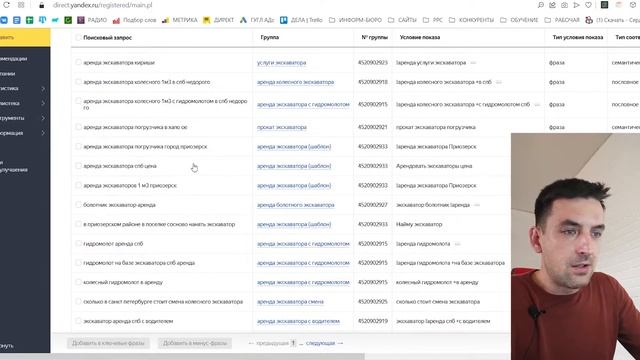Click the address bar URL direct.yandex.ru
The width and height of the screenshot is (640, 360).
pos(102,5)
